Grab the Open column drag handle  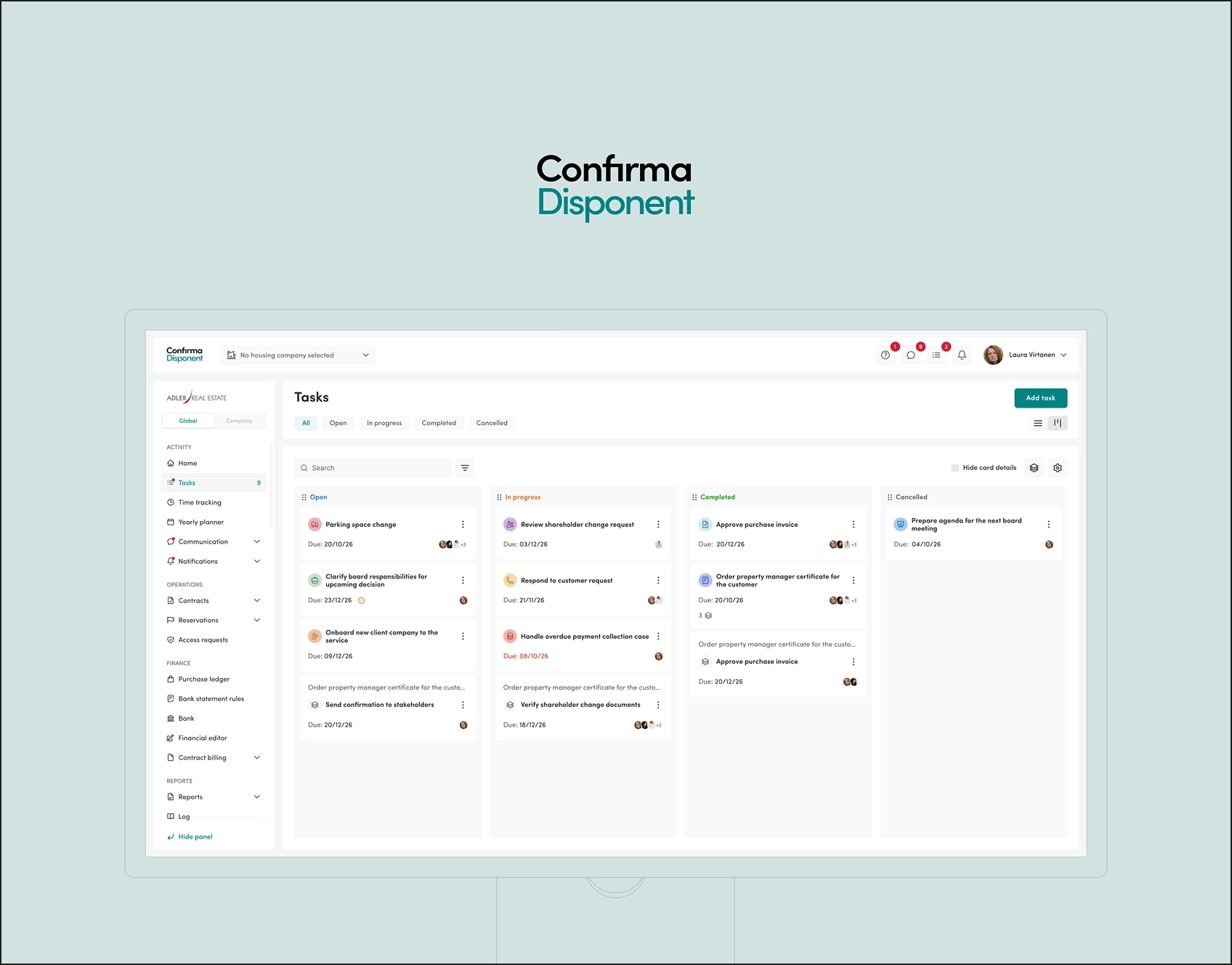304,498
